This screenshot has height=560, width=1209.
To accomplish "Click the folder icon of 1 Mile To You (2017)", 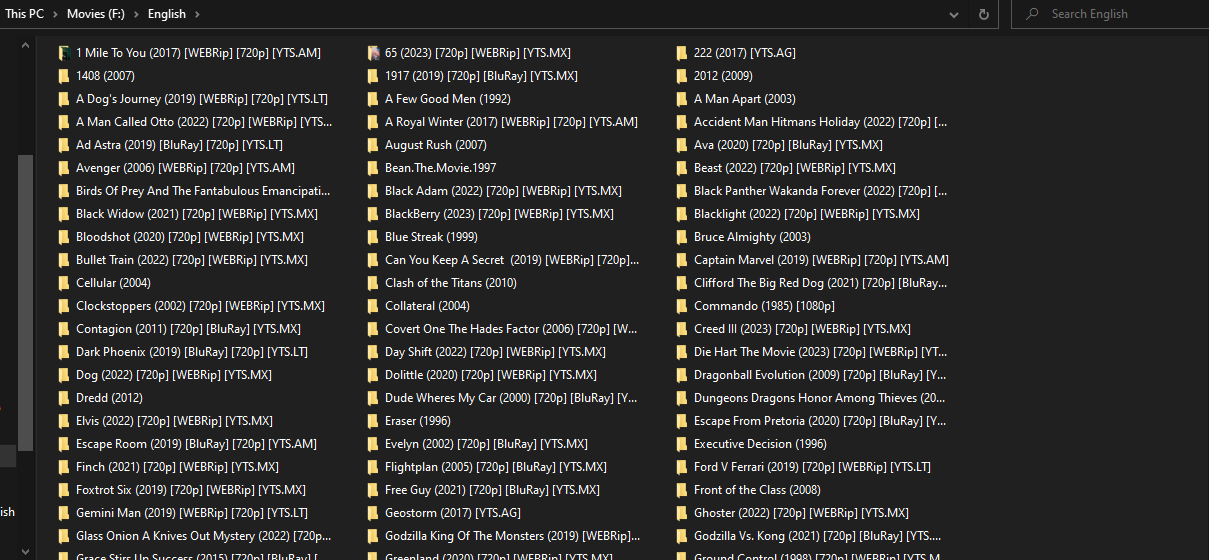I will point(64,53).
